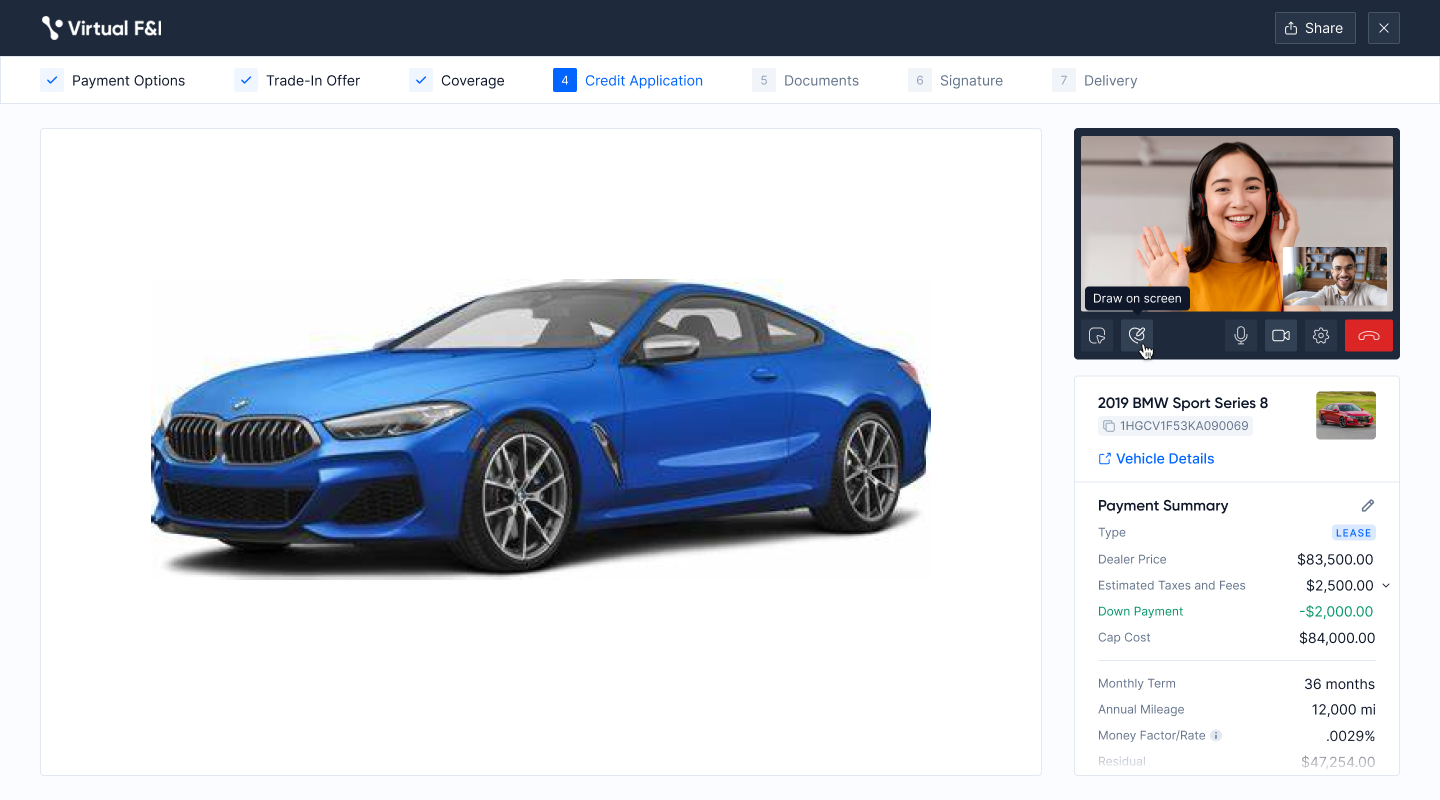Select the completed Coverage step
1440x800 pixels.
click(457, 81)
